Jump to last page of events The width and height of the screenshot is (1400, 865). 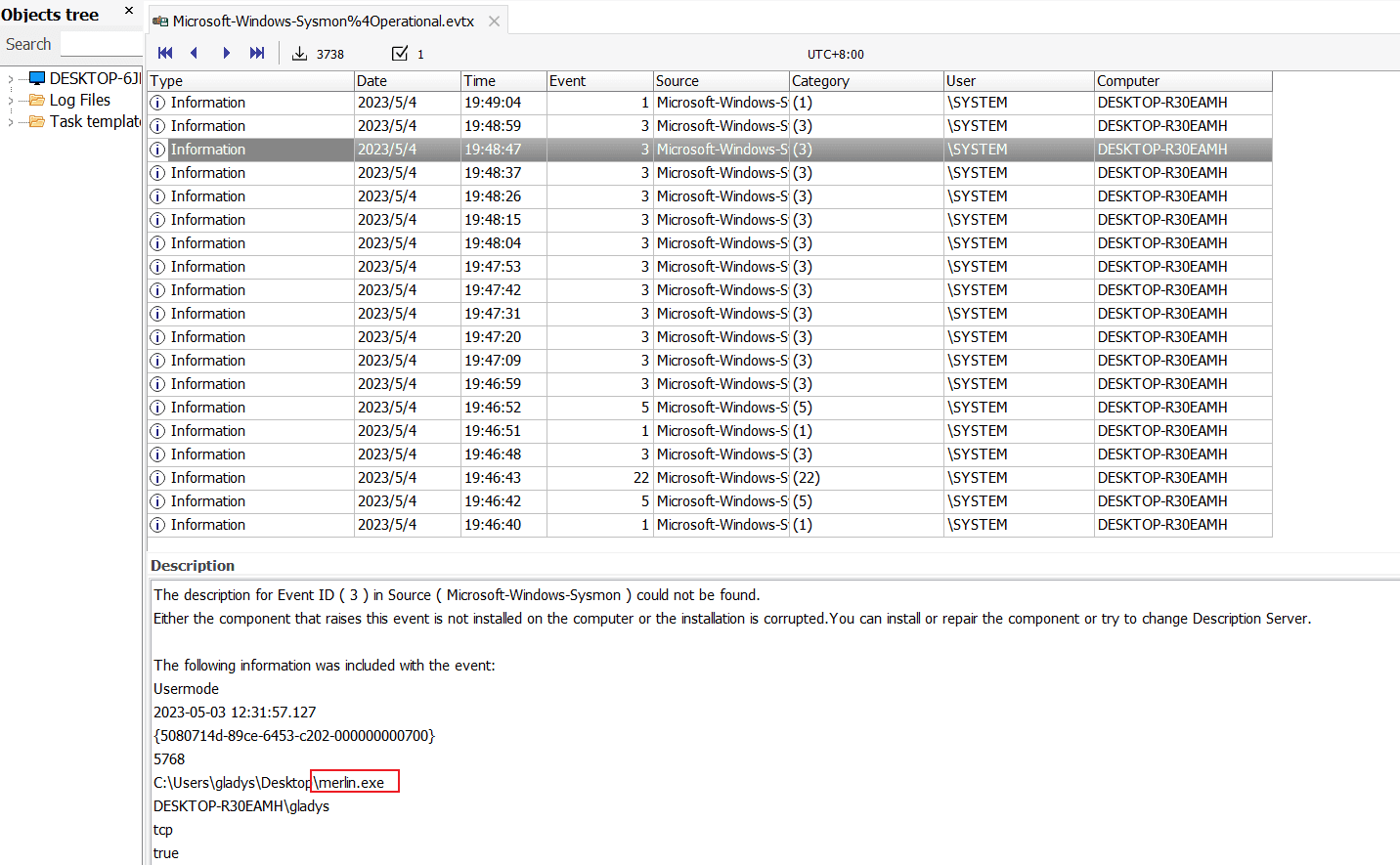coord(257,53)
